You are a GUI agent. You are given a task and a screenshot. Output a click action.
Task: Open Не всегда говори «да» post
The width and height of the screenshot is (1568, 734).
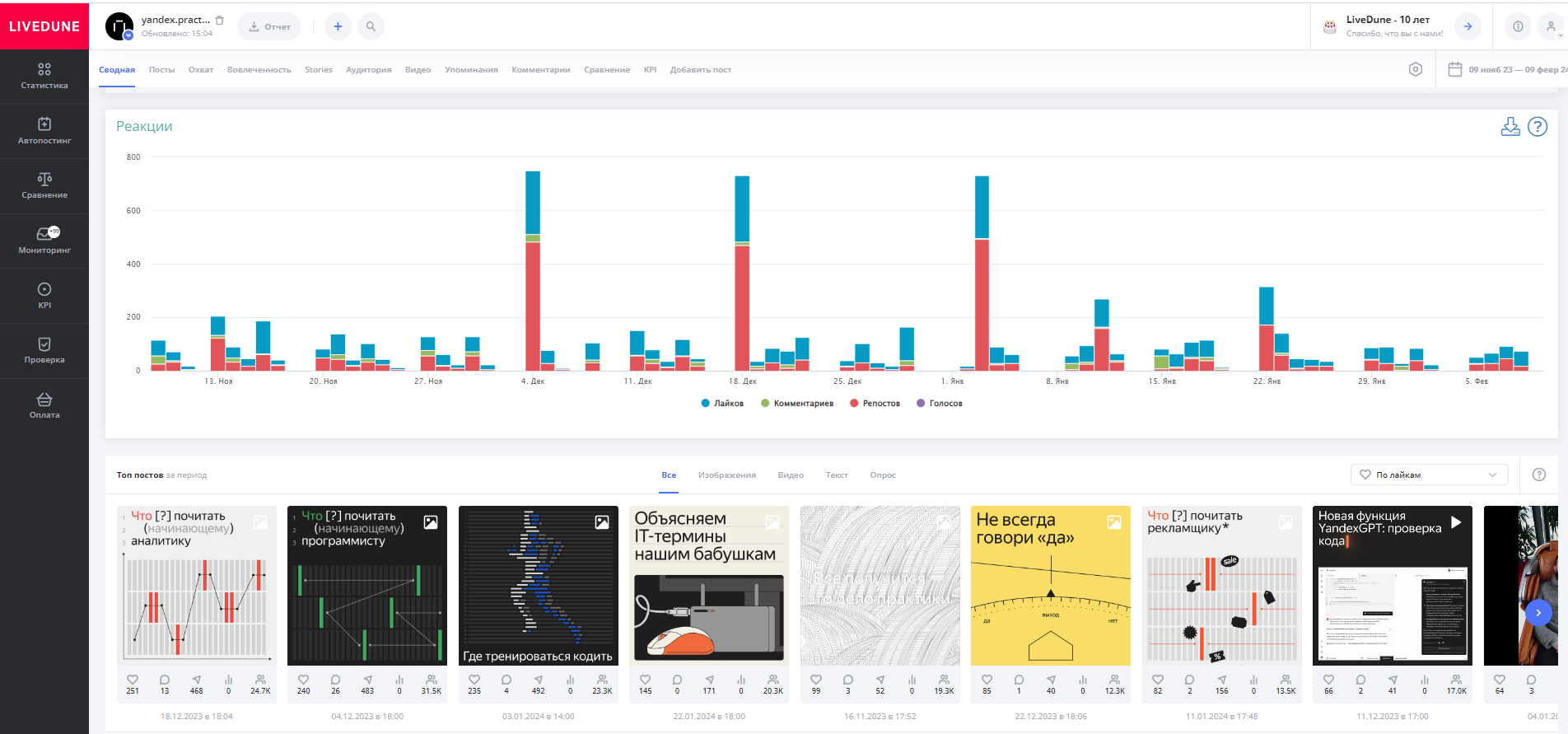click(x=1051, y=586)
